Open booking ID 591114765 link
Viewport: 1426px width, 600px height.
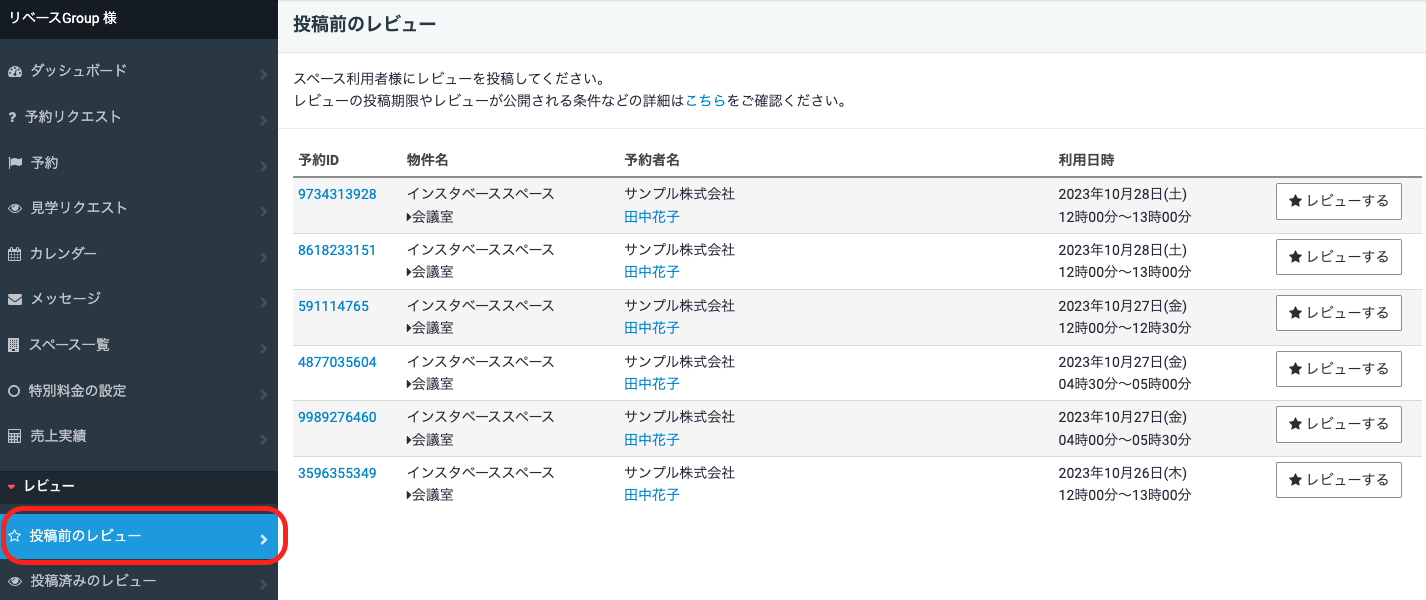pyautogui.click(x=333, y=306)
